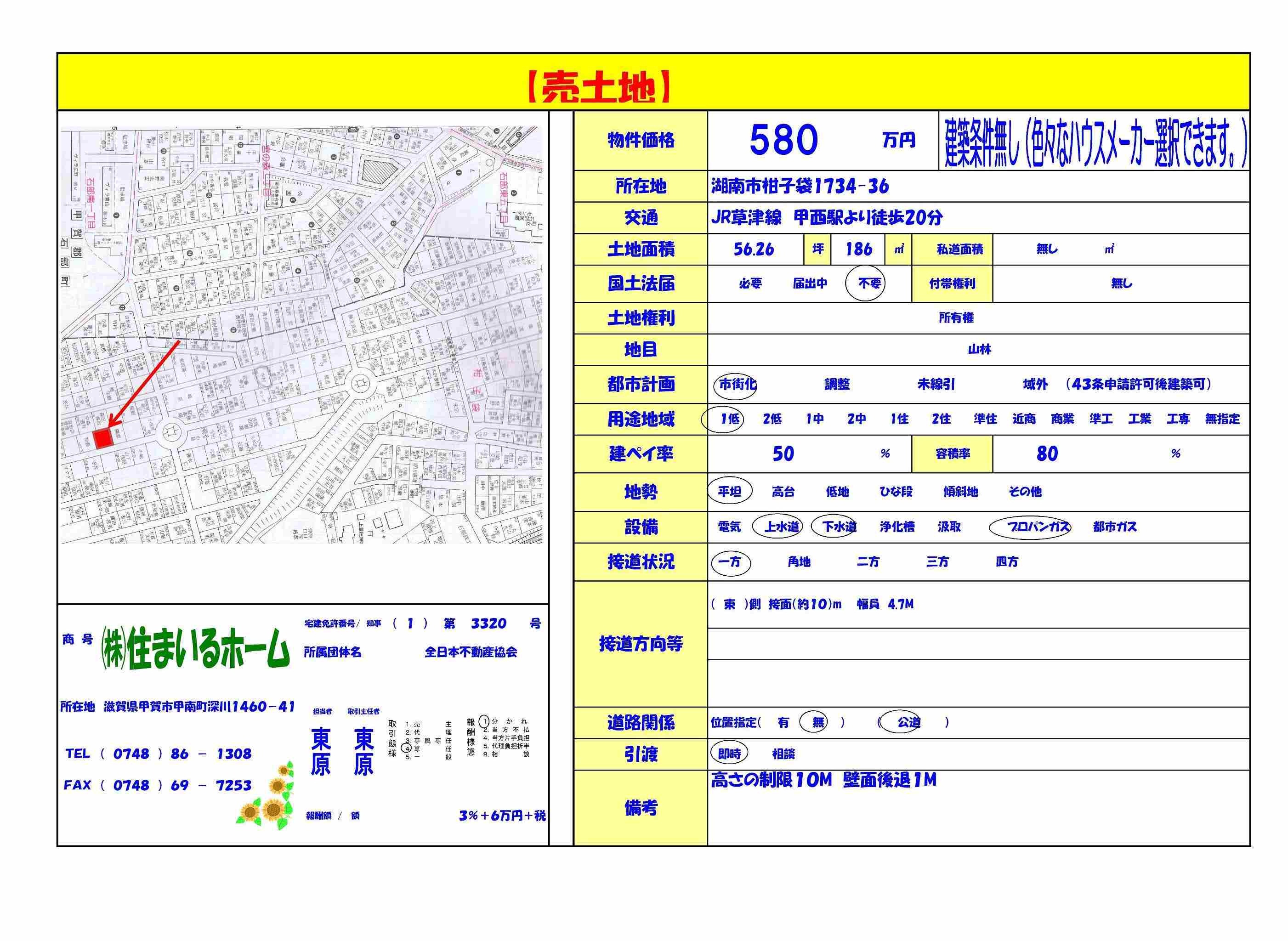Click the 全日本不動産協会 affiliation text
Image resolution: width=1288 pixels, height=941 pixels.
pyautogui.click(x=471, y=652)
